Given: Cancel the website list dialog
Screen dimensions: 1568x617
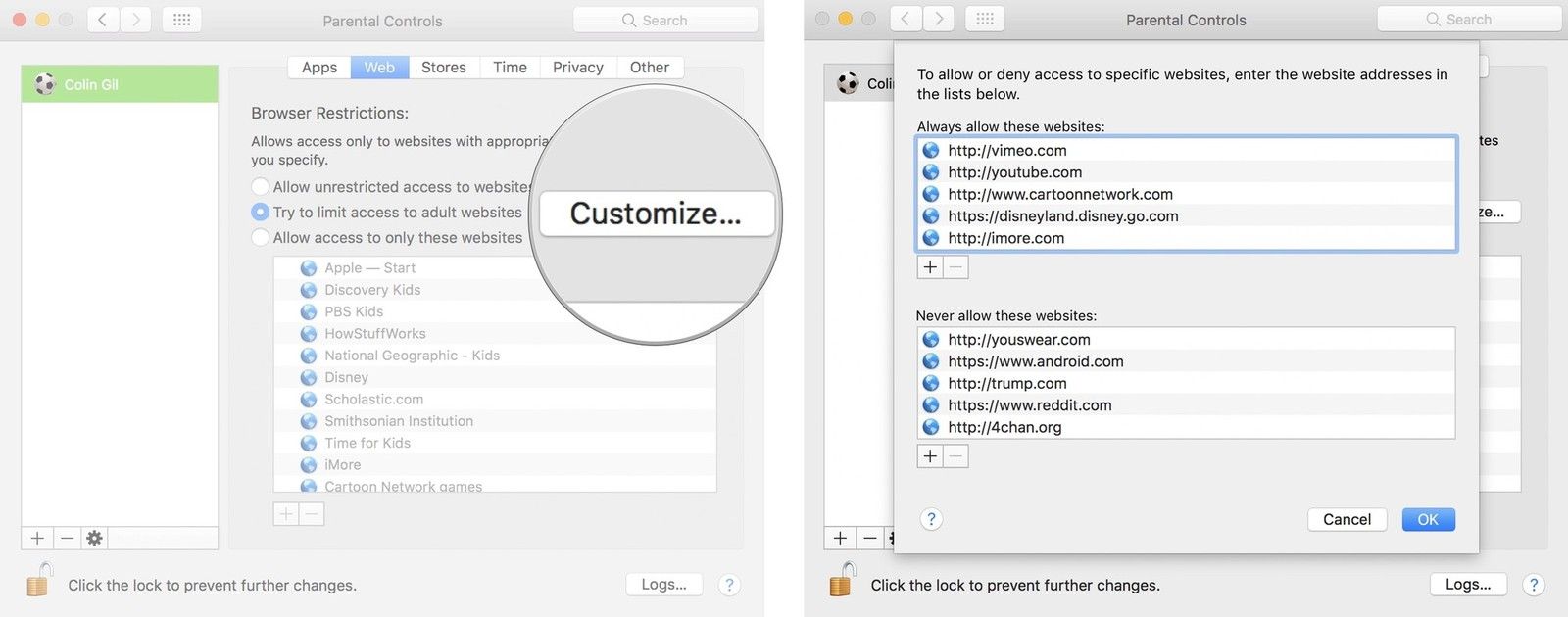Looking at the screenshot, I should pyautogui.click(x=1347, y=520).
